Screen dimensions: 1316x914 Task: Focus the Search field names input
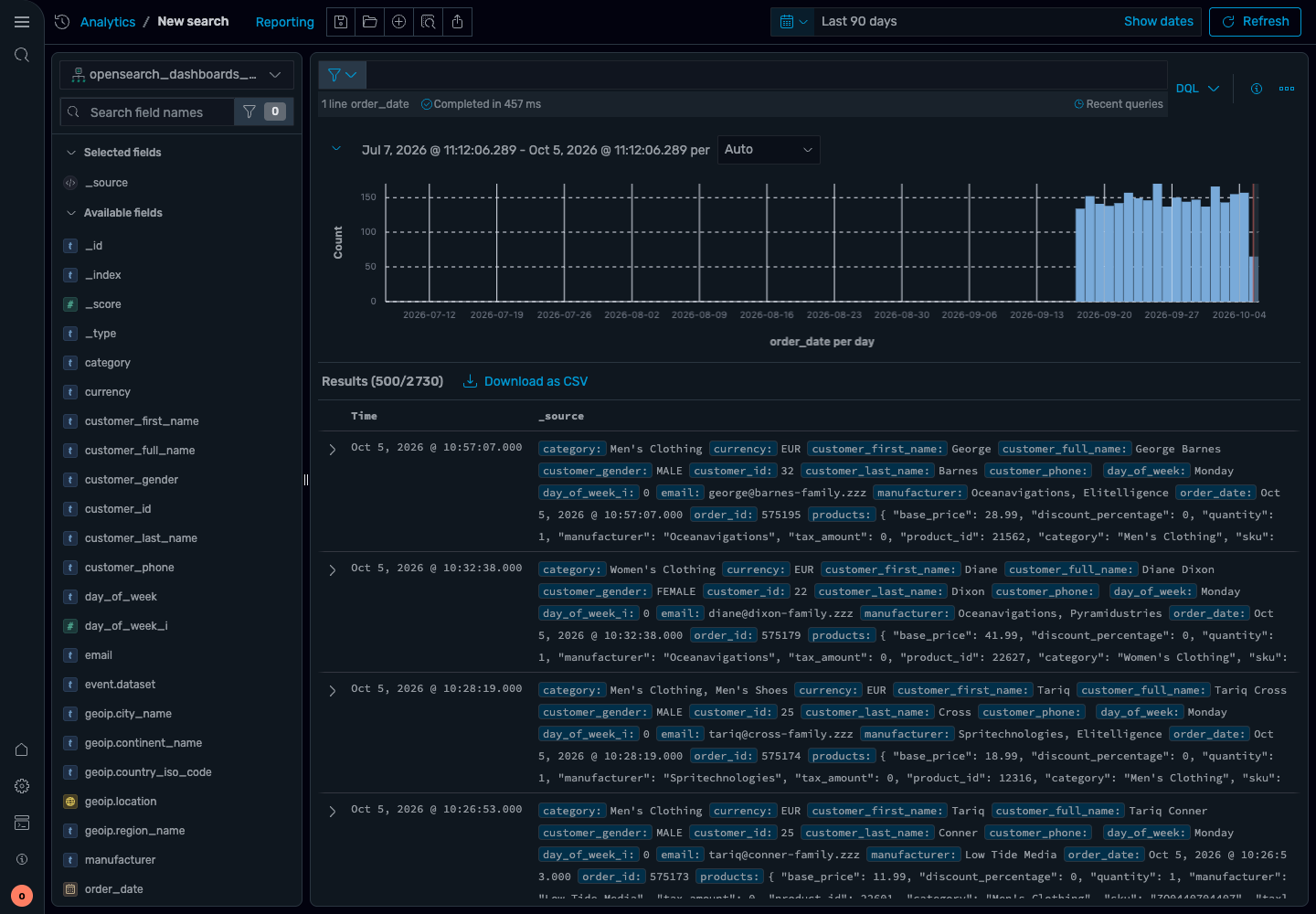(147, 112)
